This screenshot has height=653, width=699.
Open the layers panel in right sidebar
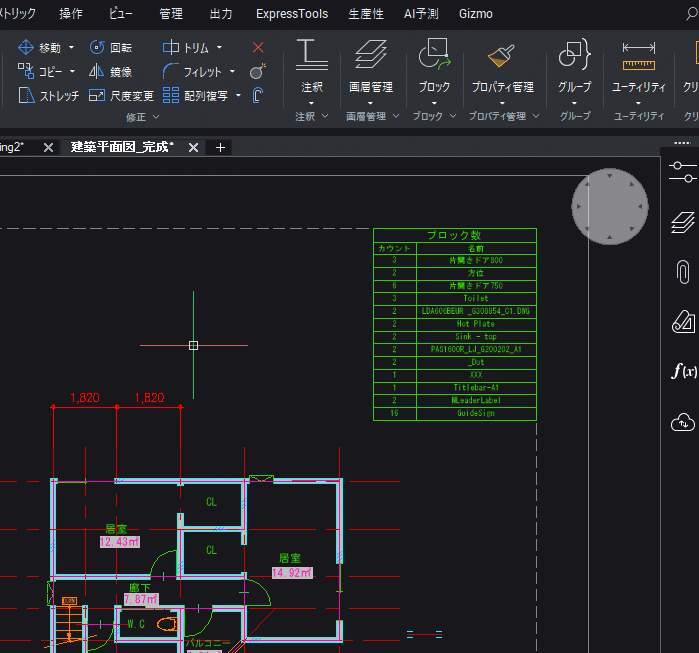click(683, 222)
